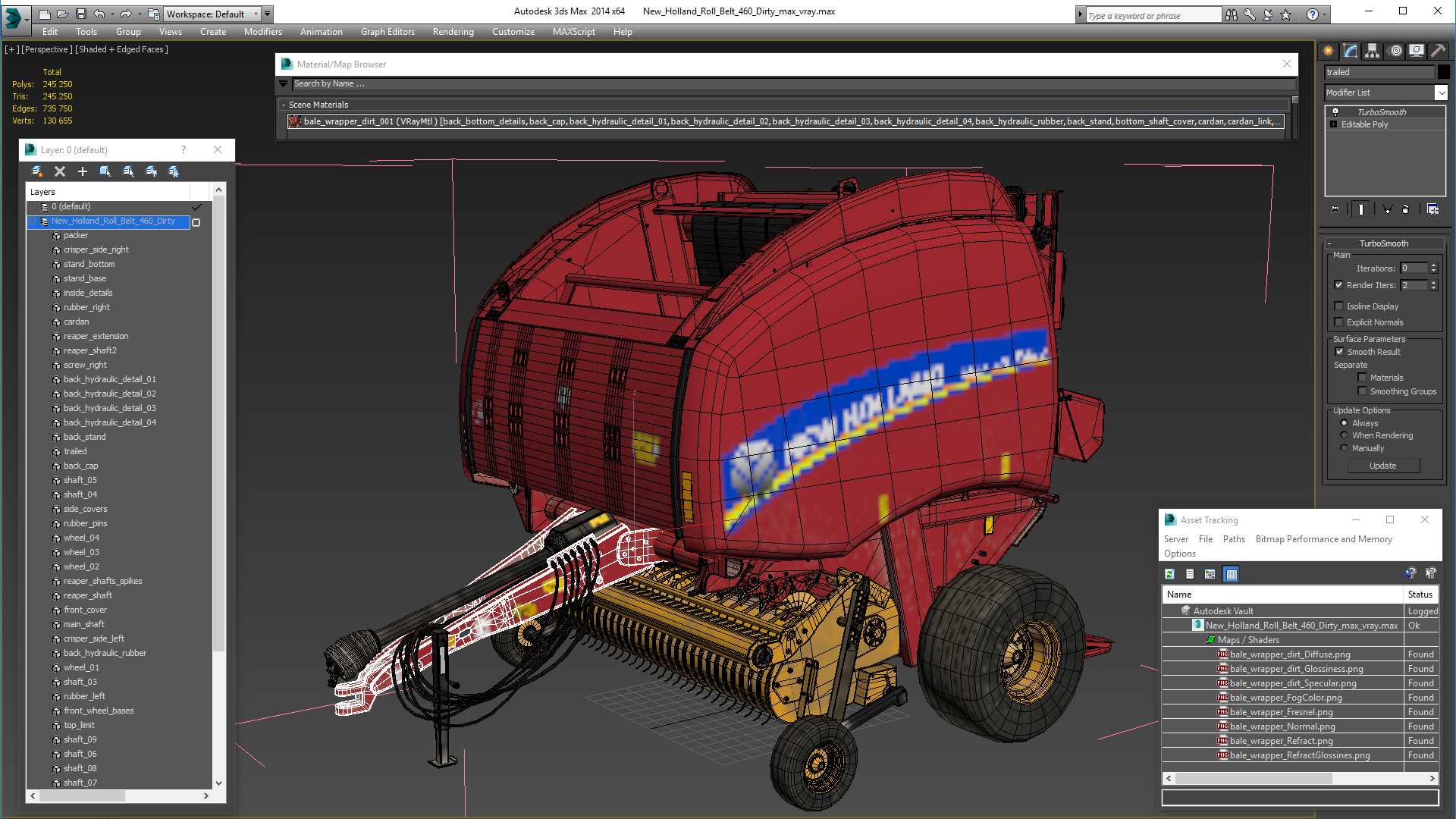Screen dimensions: 1456x819
Task: Open the Modifiers menu
Action: tap(262, 32)
